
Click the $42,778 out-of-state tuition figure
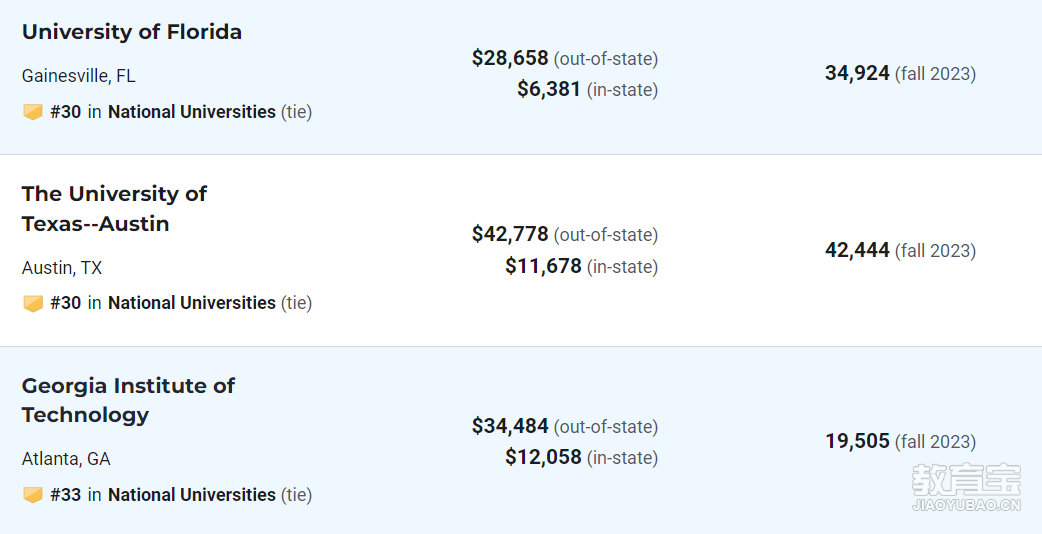click(x=510, y=234)
